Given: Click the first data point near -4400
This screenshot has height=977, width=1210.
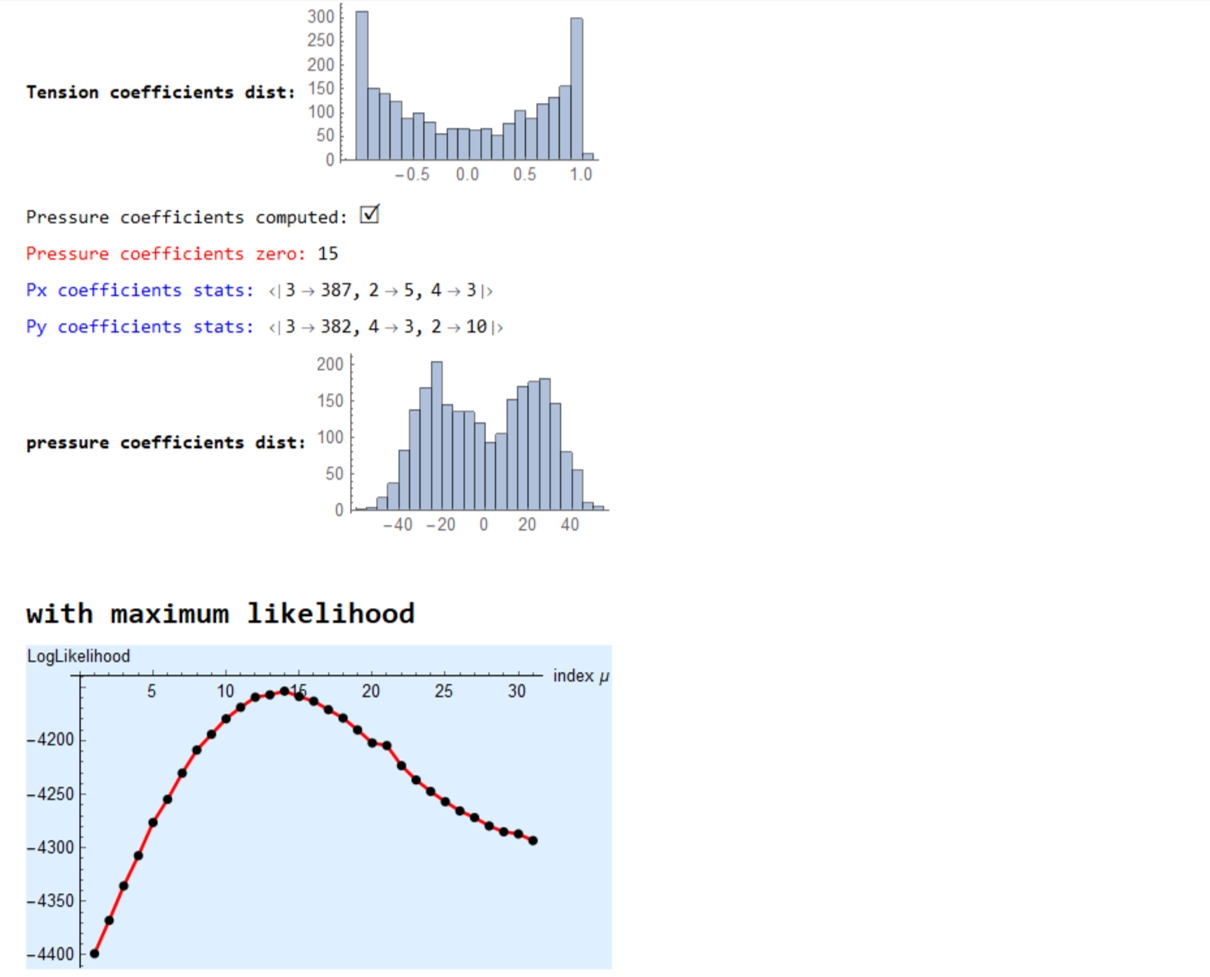Looking at the screenshot, I should 94,953.
